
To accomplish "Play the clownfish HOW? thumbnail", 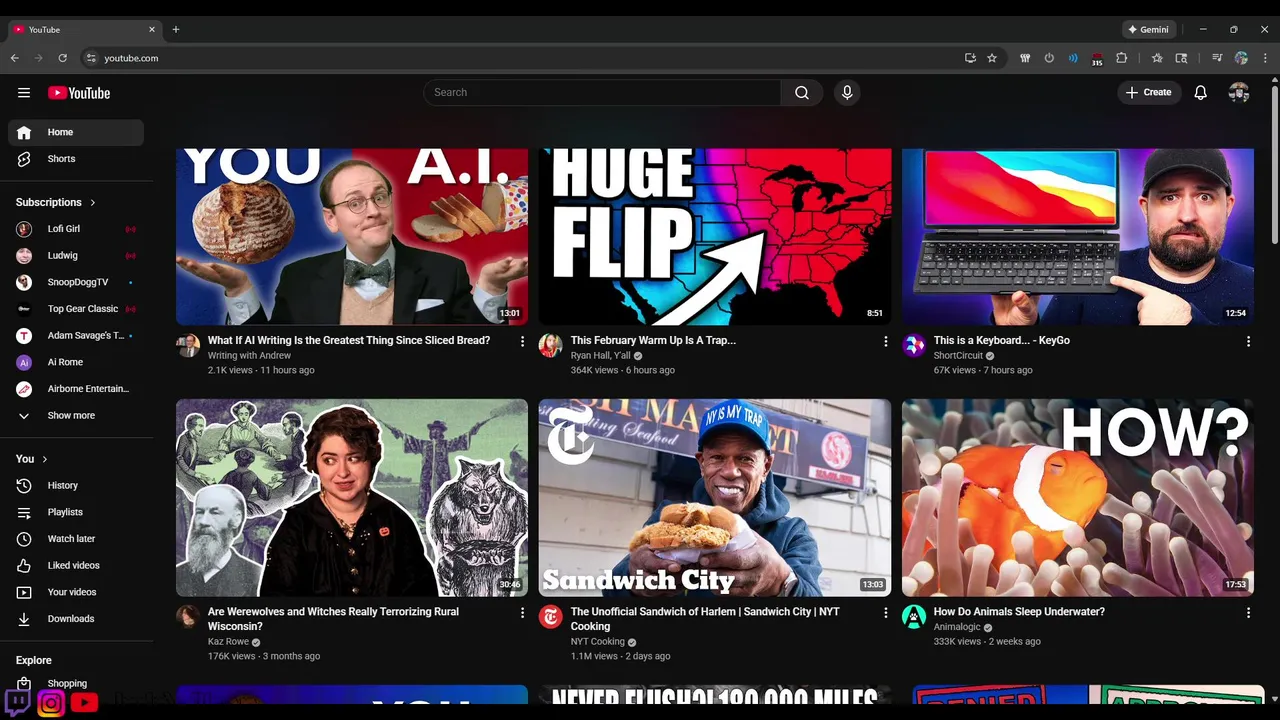I will [x=1078, y=498].
